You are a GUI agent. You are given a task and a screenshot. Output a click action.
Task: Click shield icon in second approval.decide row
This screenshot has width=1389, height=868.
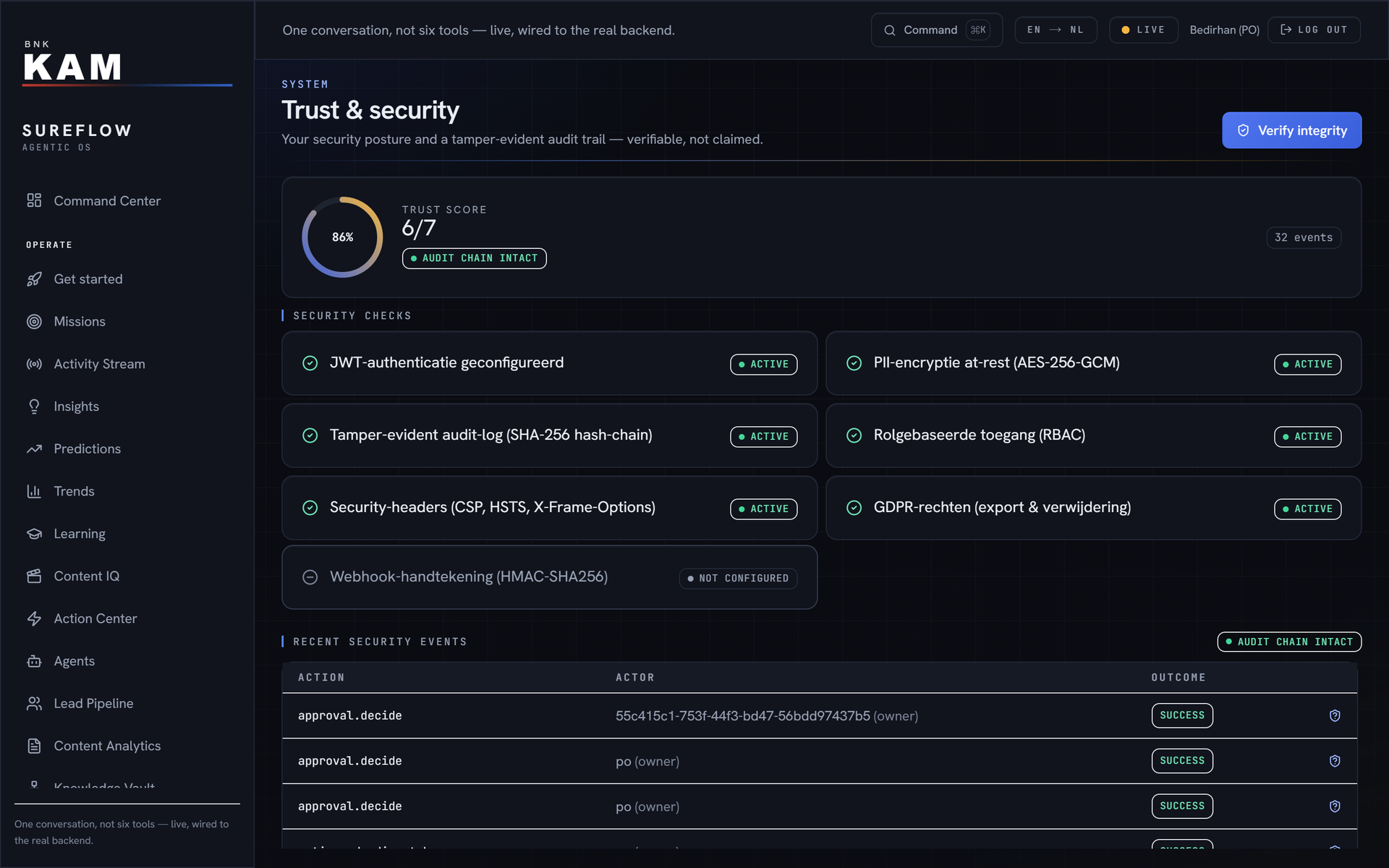tap(1335, 761)
